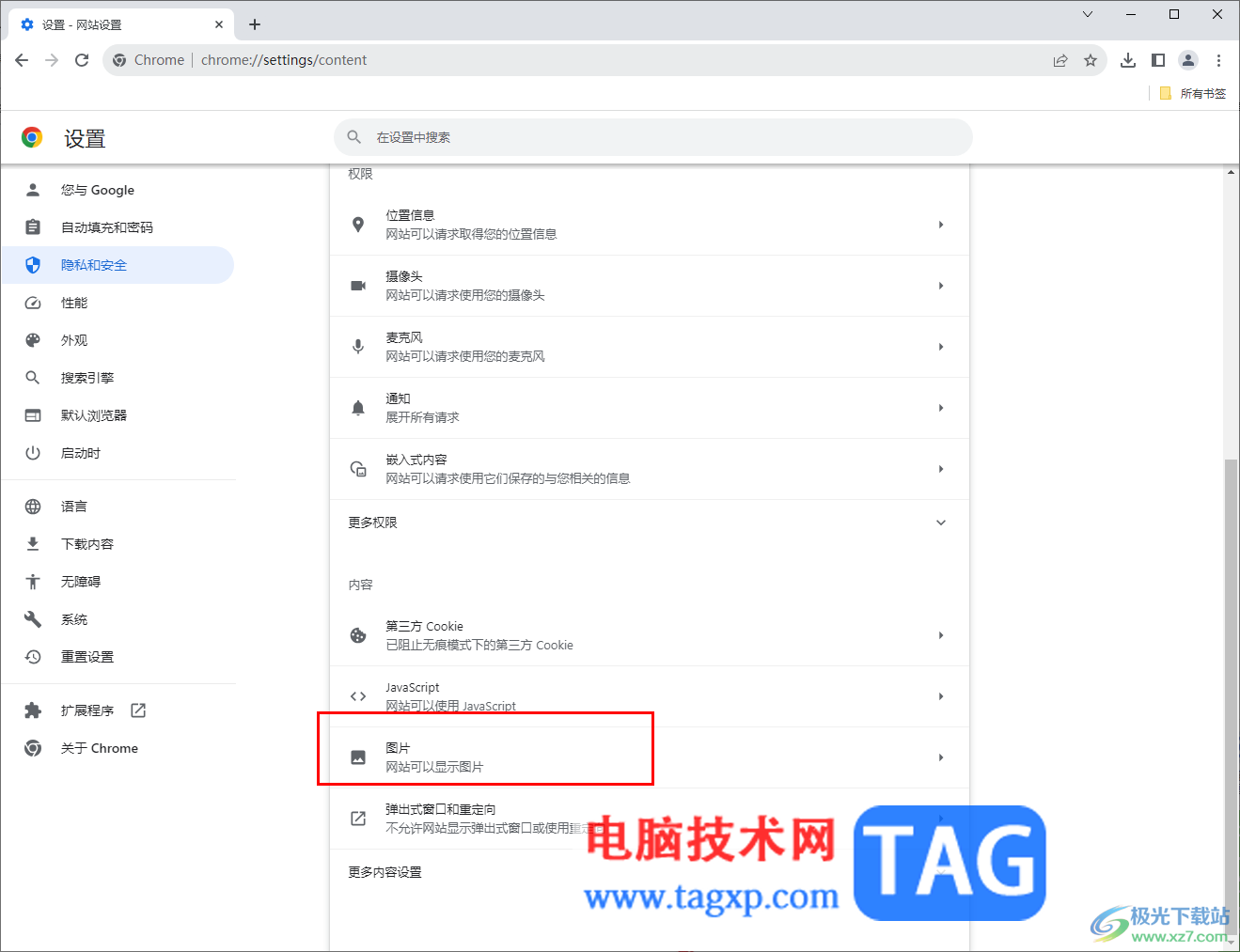
Task: Open 性能 settings section
Action: (x=118, y=303)
